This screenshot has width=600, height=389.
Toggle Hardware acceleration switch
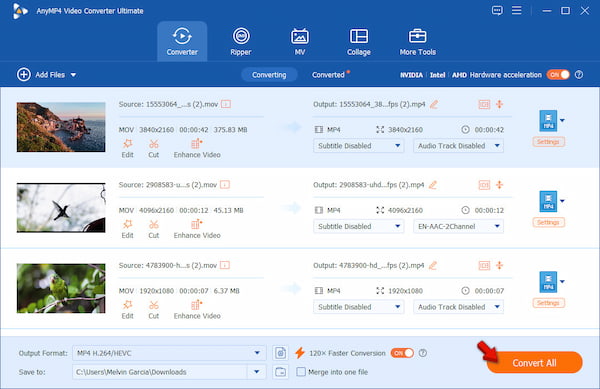point(558,75)
